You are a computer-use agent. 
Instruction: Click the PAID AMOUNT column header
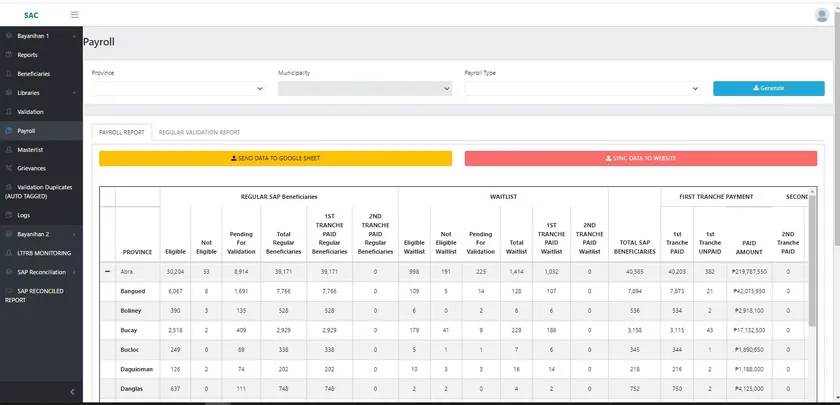[x=749, y=247]
